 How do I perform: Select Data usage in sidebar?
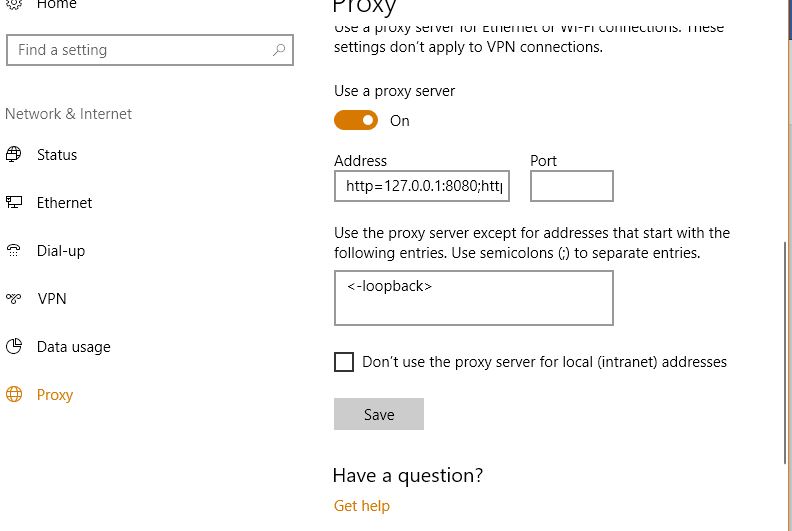(x=74, y=347)
